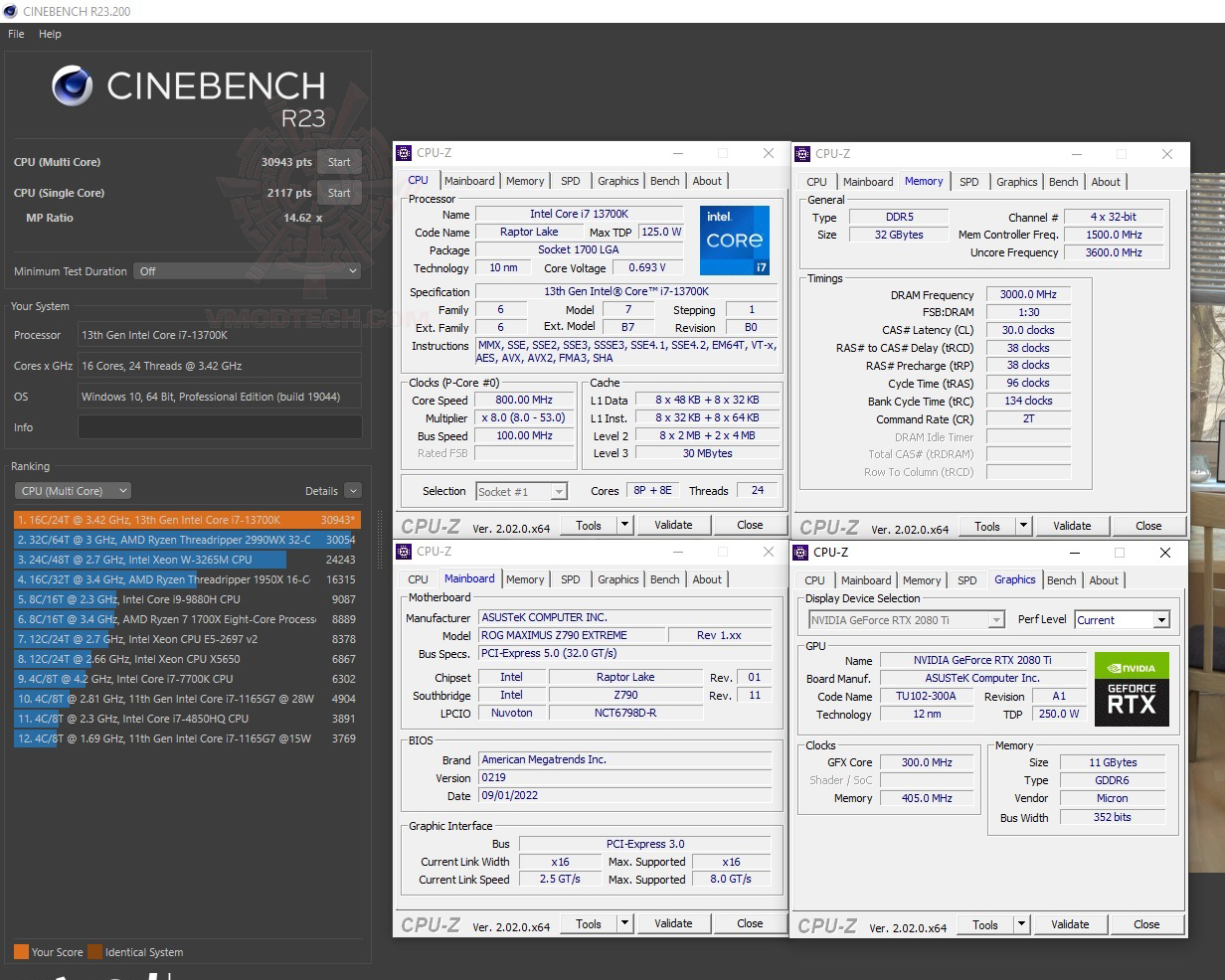Viewport: 1225px width, 980px height.
Task: Click the DRAM Frequency 3000.0 MHz value
Action: coord(1029,295)
